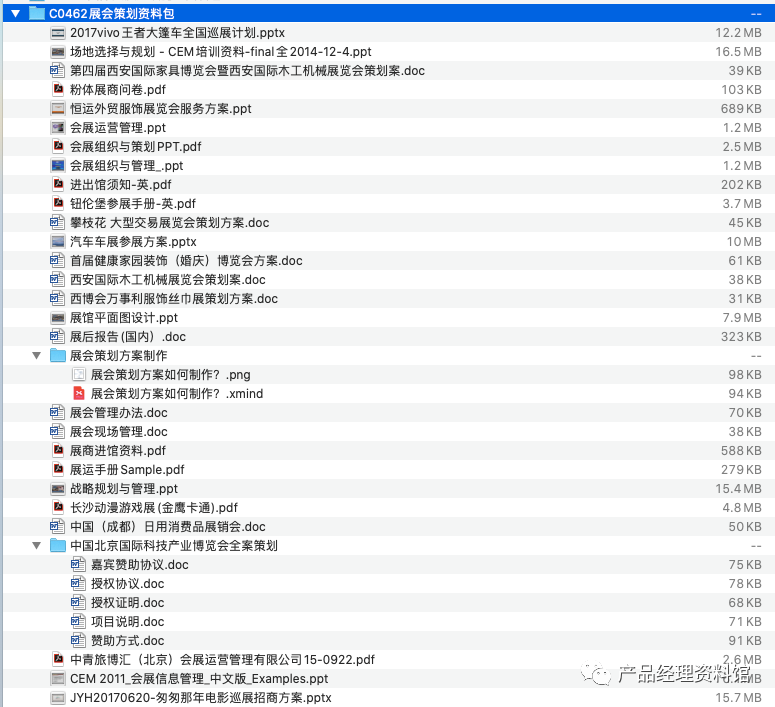775x707 pixels.
Task: Select file 授权协议.doc
Action: pos(128,584)
